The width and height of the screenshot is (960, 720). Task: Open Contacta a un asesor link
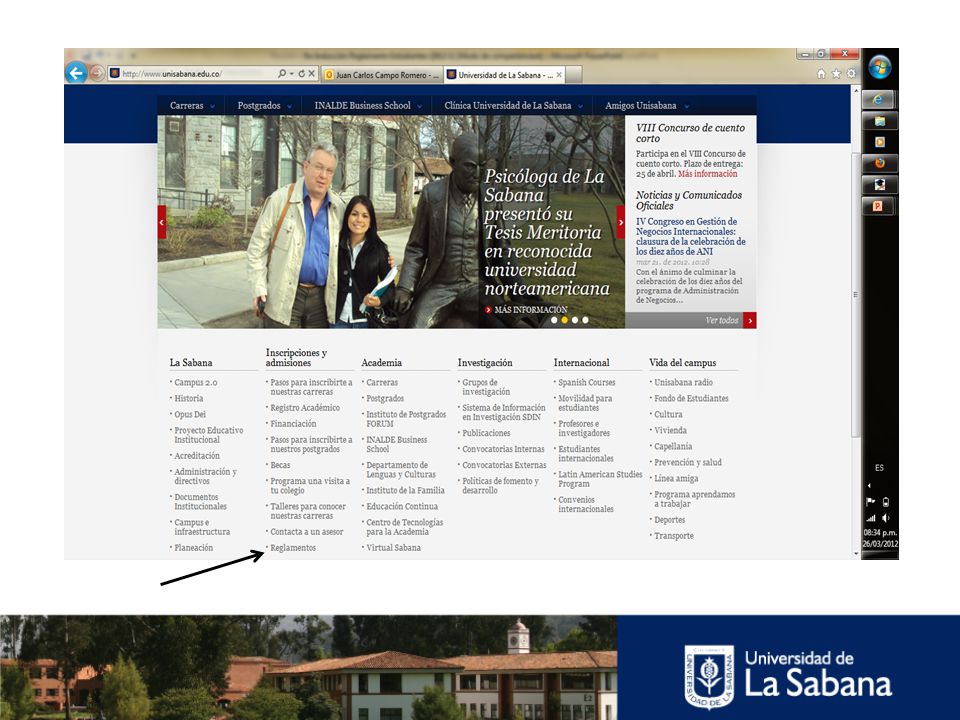point(307,532)
